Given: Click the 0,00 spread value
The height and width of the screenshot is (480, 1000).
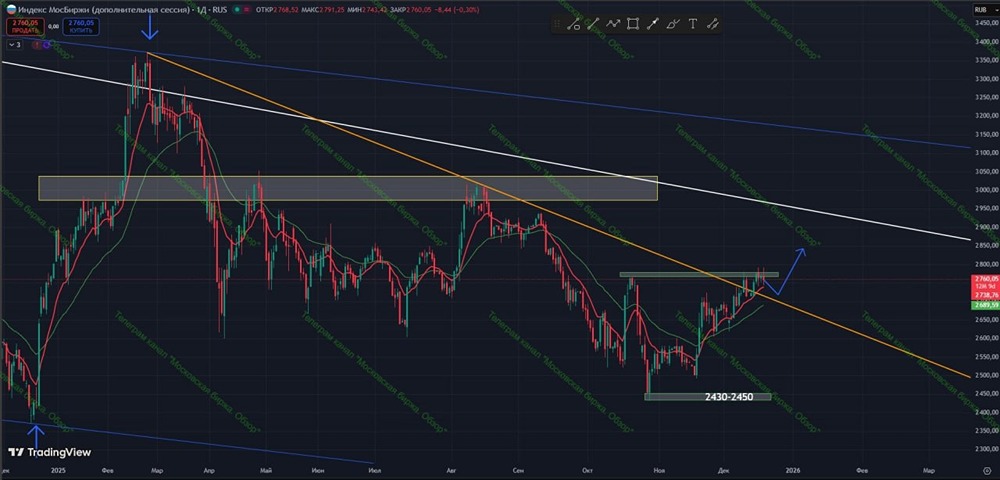Looking at the screenshot, I should pyautogui.click(x=54, y=27).
